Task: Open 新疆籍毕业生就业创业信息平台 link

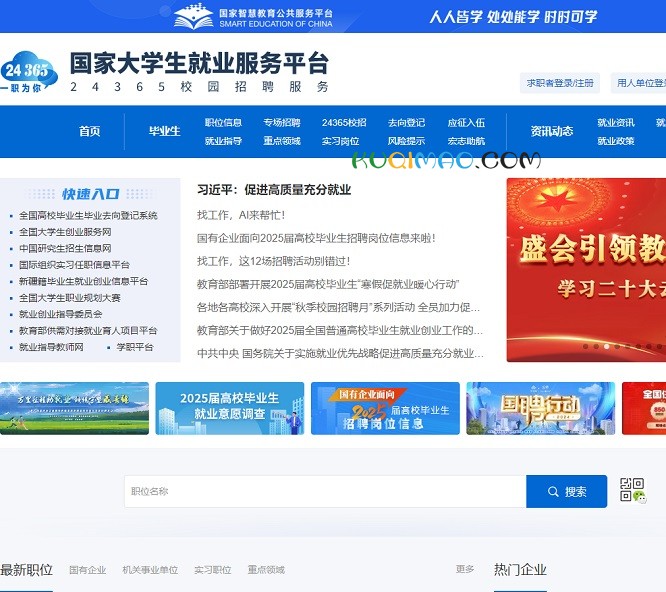Action: pyautogui.click(x=83, y=282)
